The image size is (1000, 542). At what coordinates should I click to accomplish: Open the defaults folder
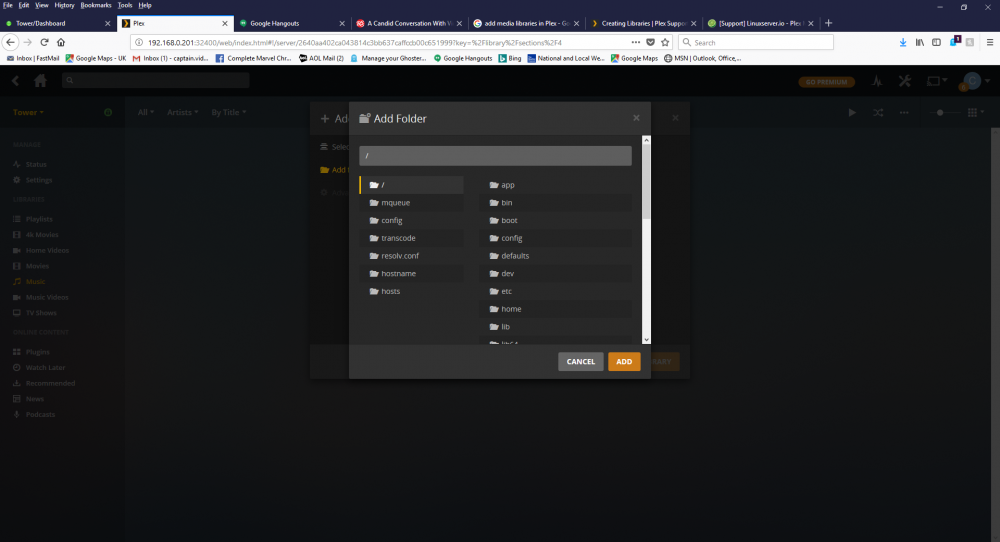555,256
